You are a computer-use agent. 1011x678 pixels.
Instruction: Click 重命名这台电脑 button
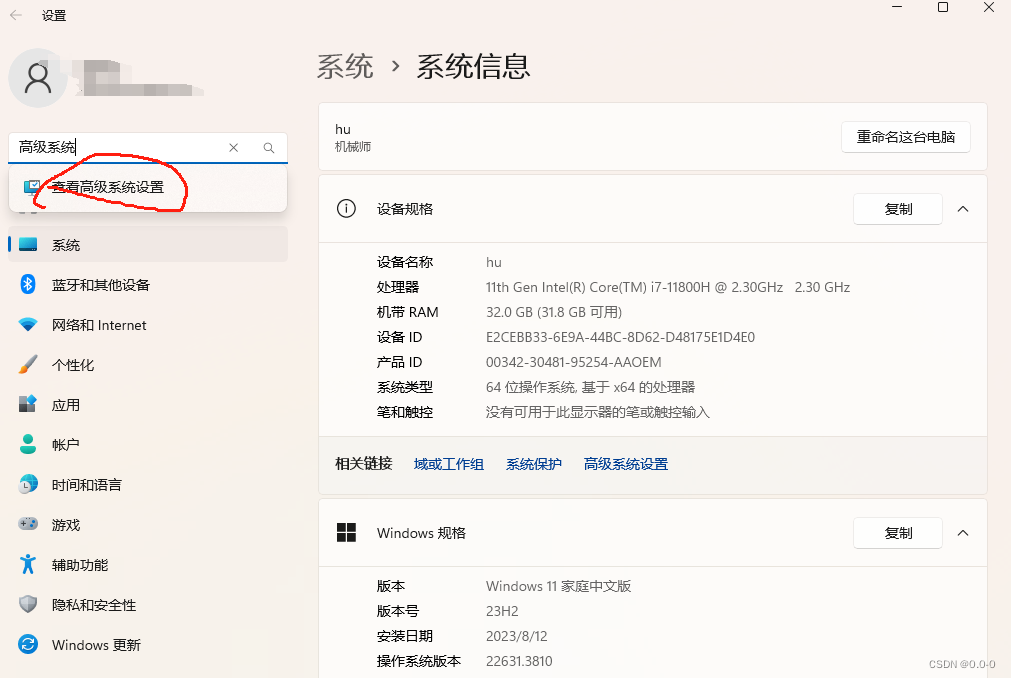pos(905,137)
